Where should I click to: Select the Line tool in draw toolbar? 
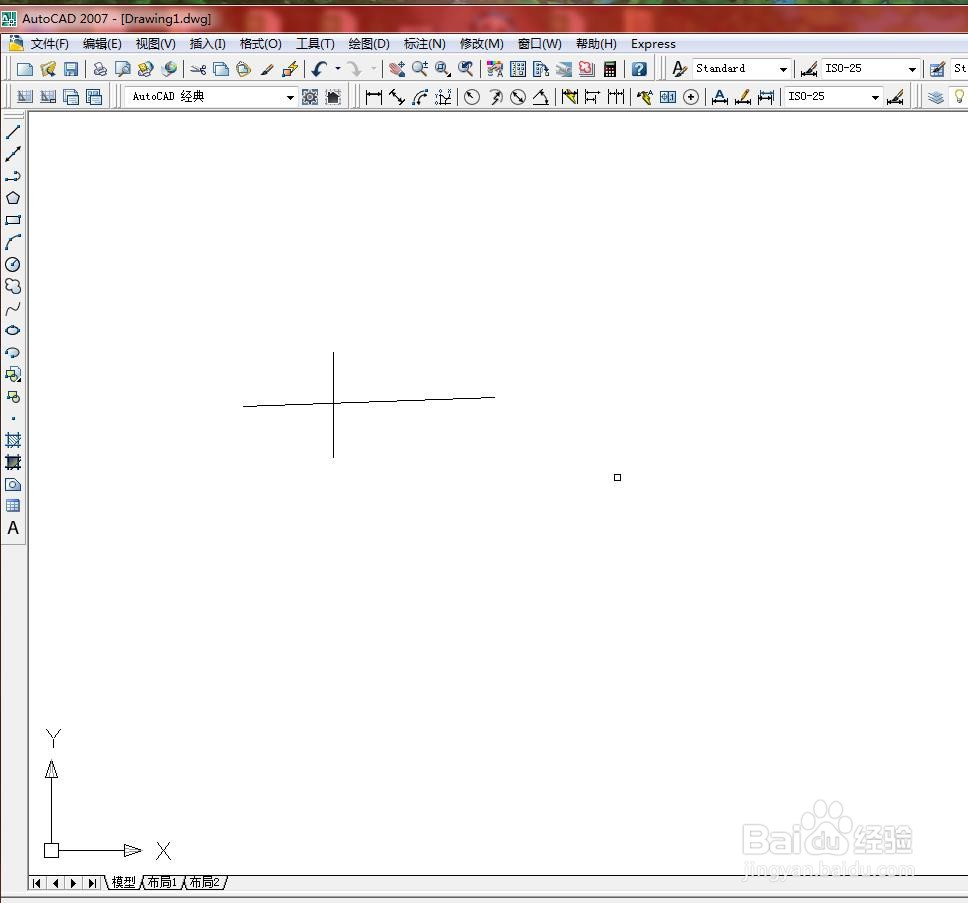[x=13, y=131]
